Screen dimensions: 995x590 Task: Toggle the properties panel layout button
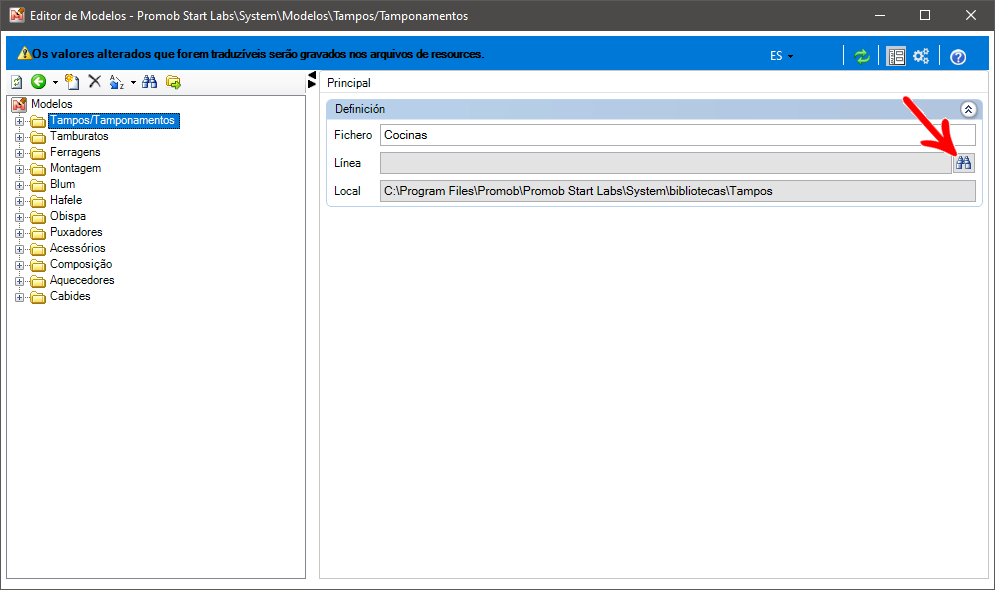tap(896, 56)
